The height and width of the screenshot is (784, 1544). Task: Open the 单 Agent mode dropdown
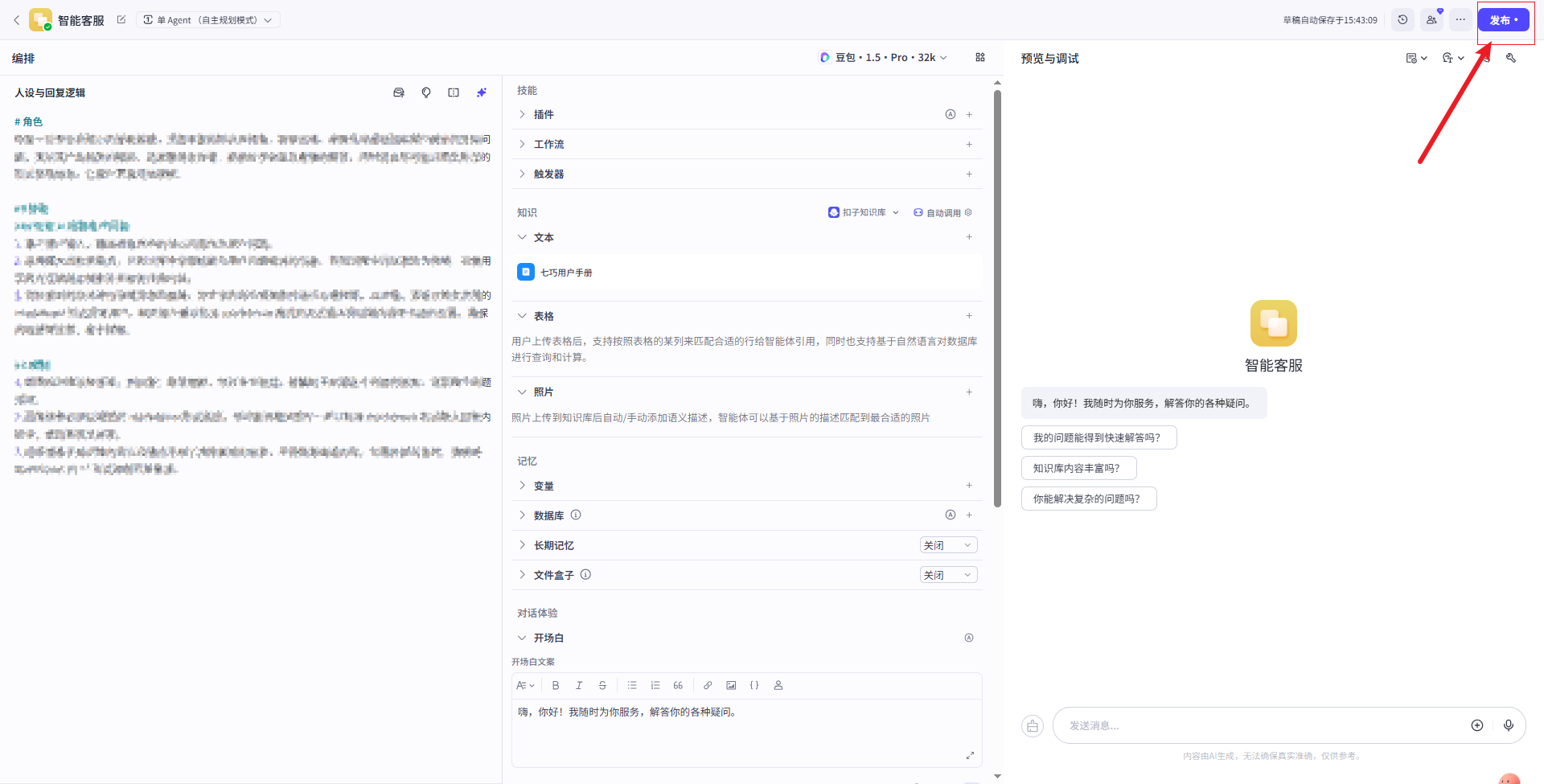tap(208, 20)
